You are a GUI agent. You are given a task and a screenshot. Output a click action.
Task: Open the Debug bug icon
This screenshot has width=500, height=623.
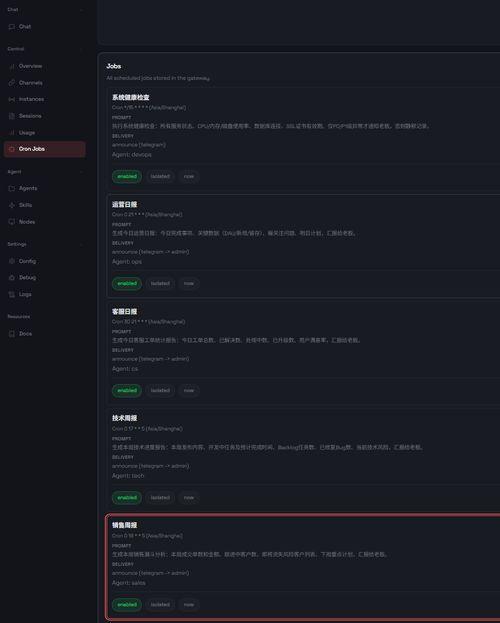(12, 277)
